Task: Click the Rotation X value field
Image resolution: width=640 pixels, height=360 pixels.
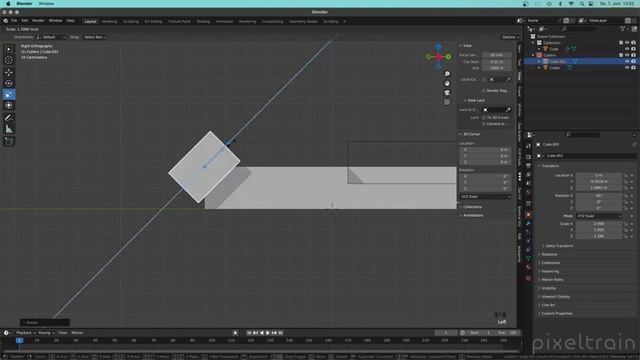Action: (x=598, y=196)
